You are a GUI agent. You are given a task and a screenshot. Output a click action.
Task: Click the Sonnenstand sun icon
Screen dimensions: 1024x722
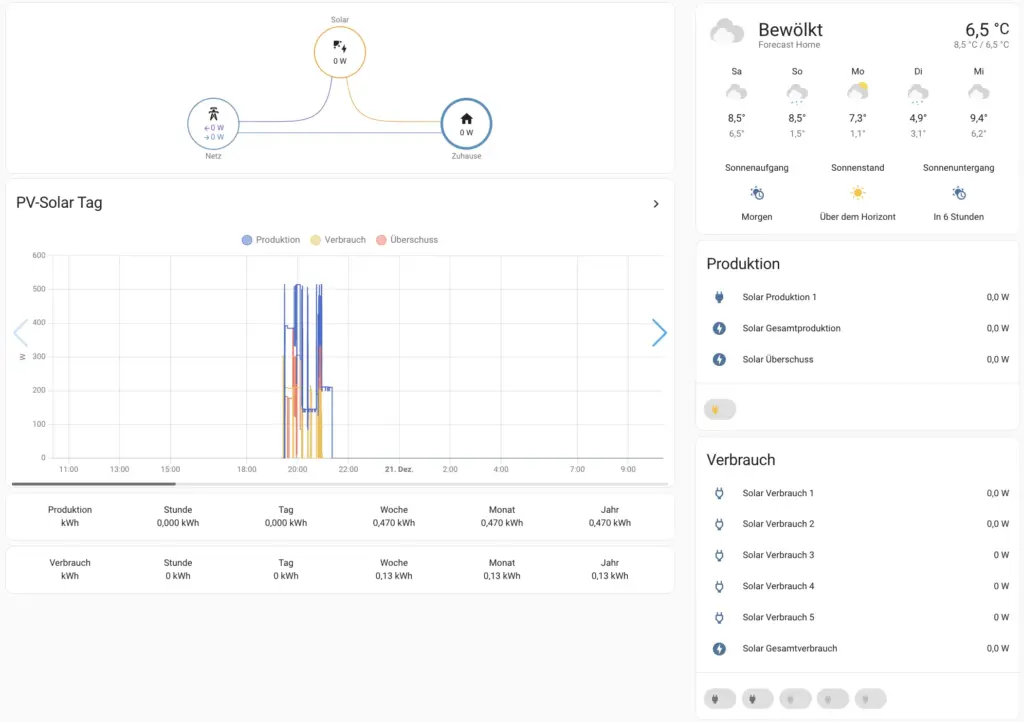coord(857,194)
